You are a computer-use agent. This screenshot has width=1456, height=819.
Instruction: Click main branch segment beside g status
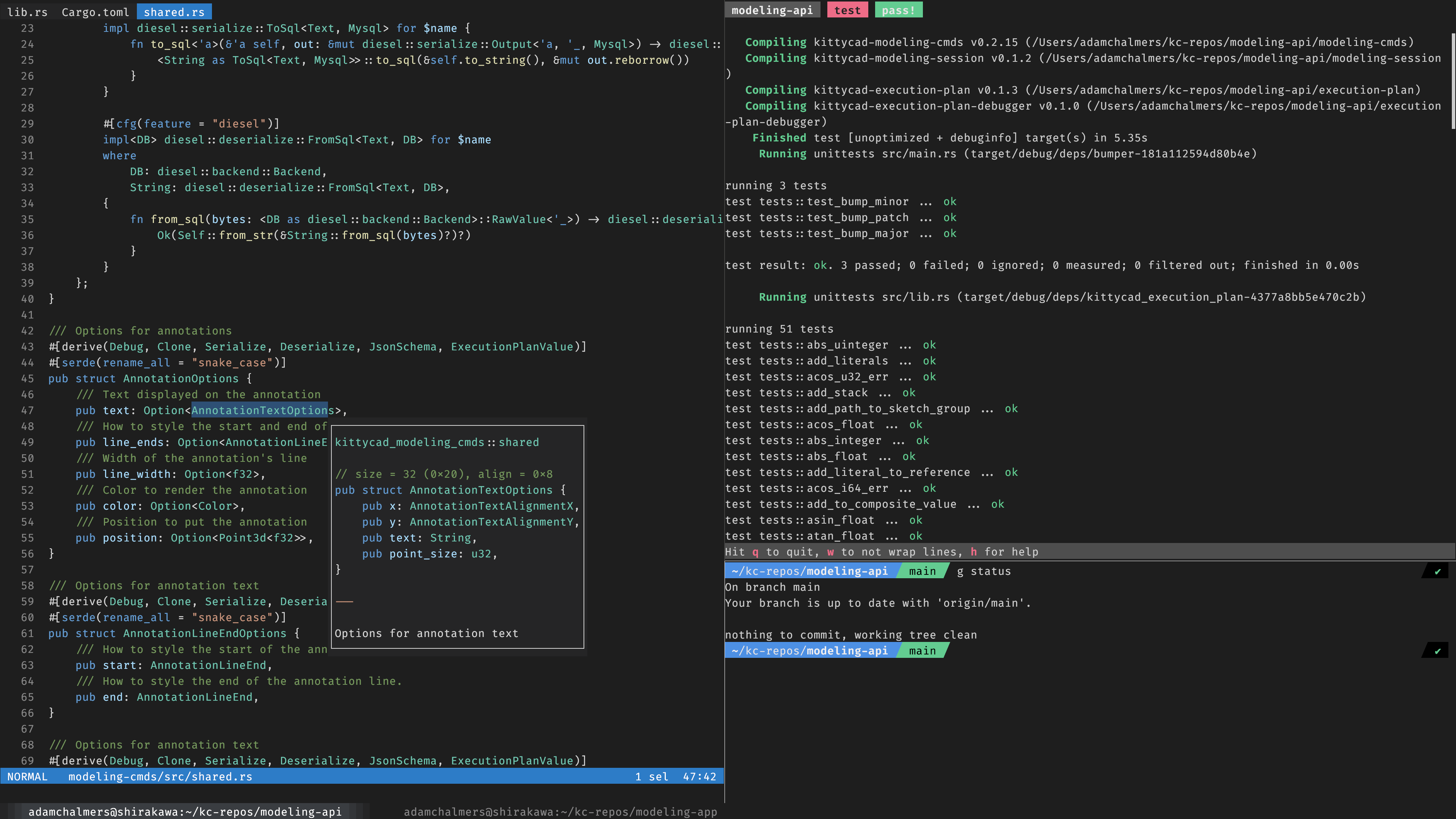coord(923,571)
